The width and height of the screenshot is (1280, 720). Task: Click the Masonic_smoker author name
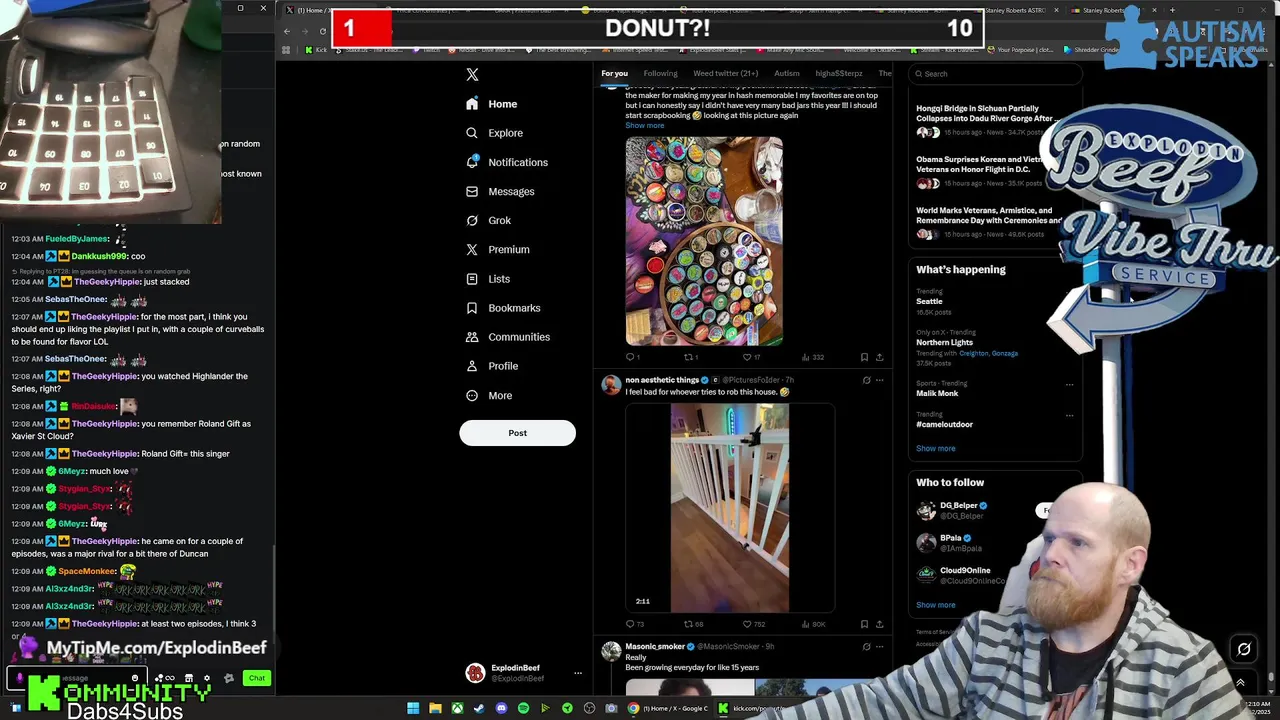click(x=655, y=646)
